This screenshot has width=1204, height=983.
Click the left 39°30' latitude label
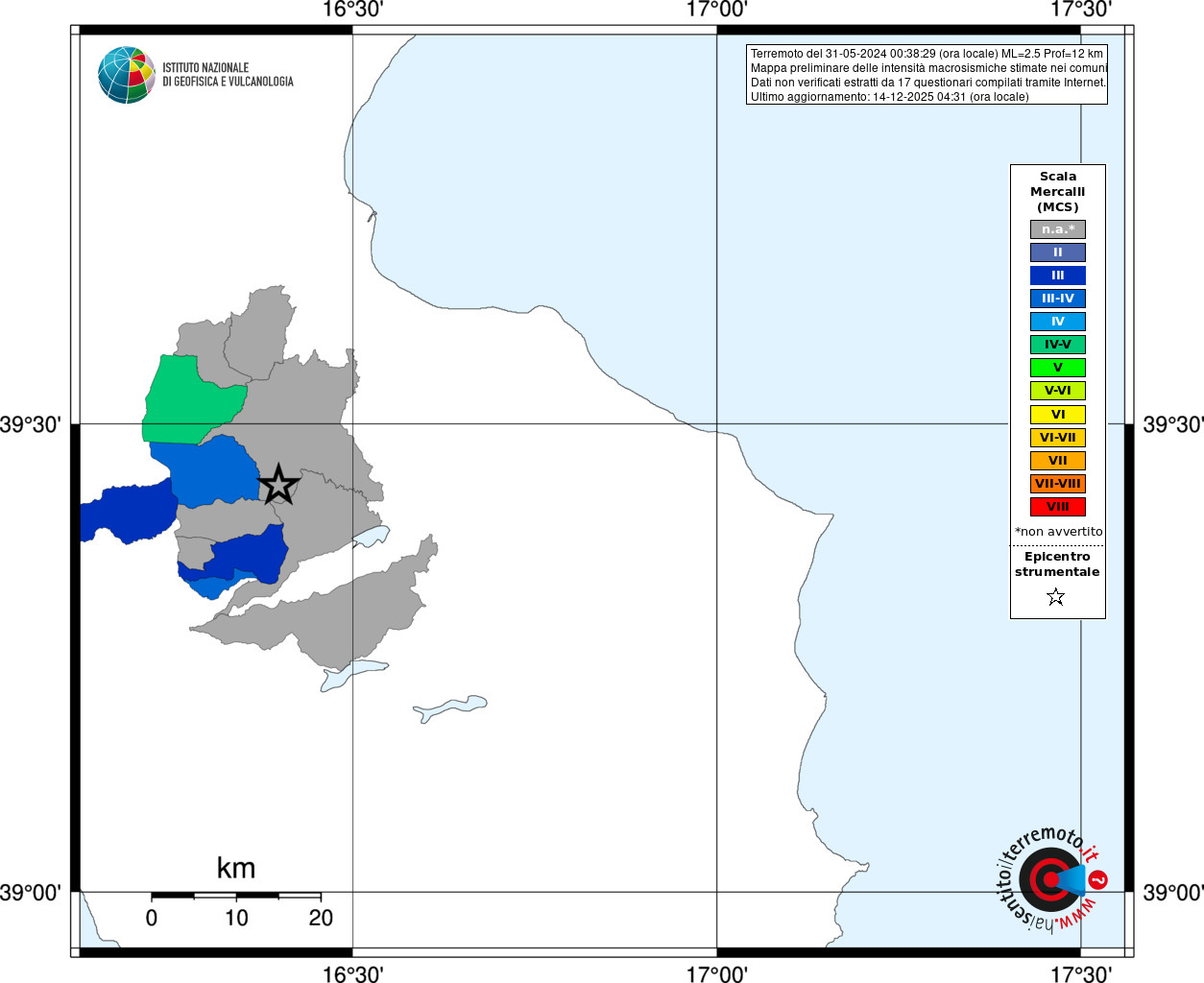click(31, 424)
